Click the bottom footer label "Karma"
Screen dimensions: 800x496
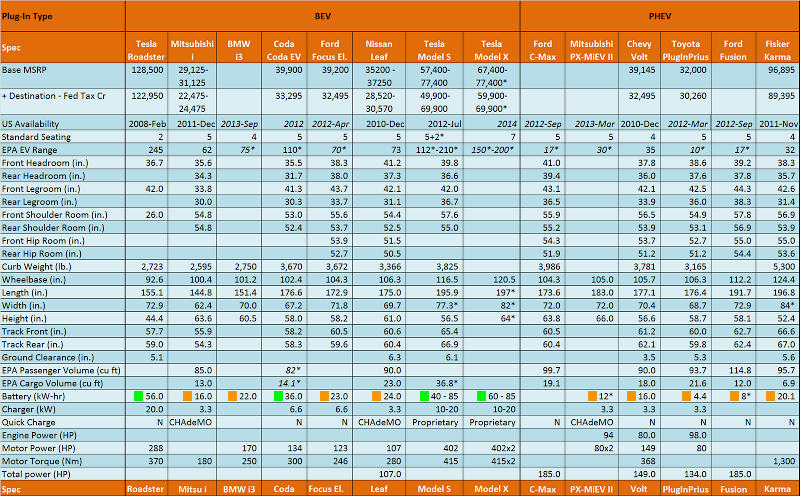coord(777,489)
